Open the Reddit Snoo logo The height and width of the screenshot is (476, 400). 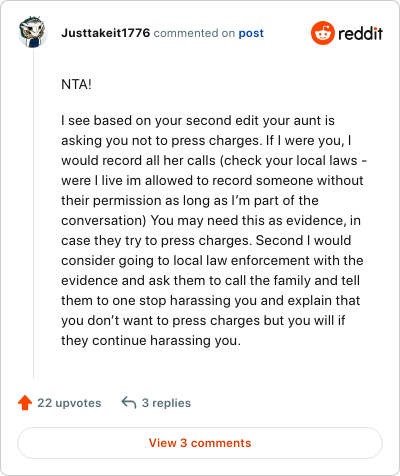coord(322,33)
